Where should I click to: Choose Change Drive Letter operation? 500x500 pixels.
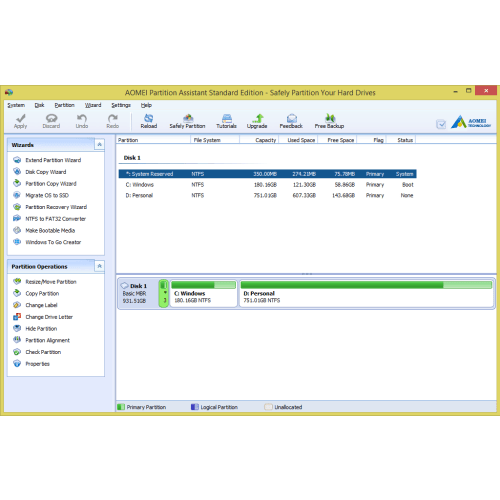tap(49, 317)
